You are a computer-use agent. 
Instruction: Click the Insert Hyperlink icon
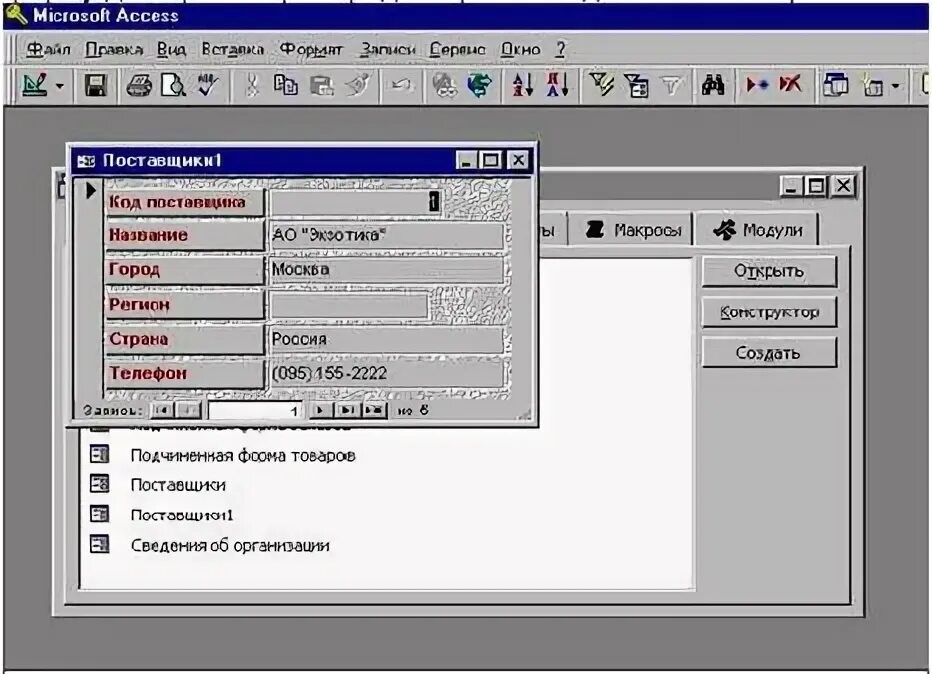444,86
